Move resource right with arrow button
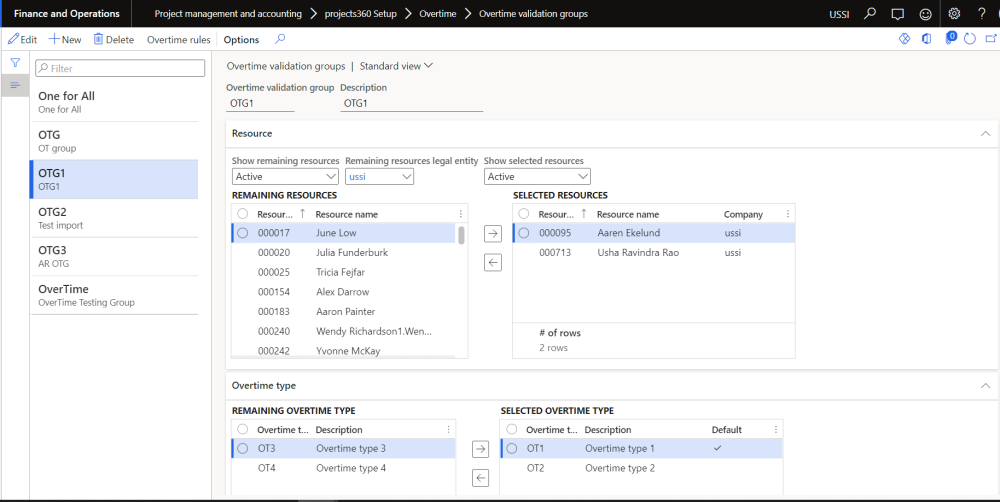Image resolution: width=1000 pixels, height=502 pixels. click(492, 233)
